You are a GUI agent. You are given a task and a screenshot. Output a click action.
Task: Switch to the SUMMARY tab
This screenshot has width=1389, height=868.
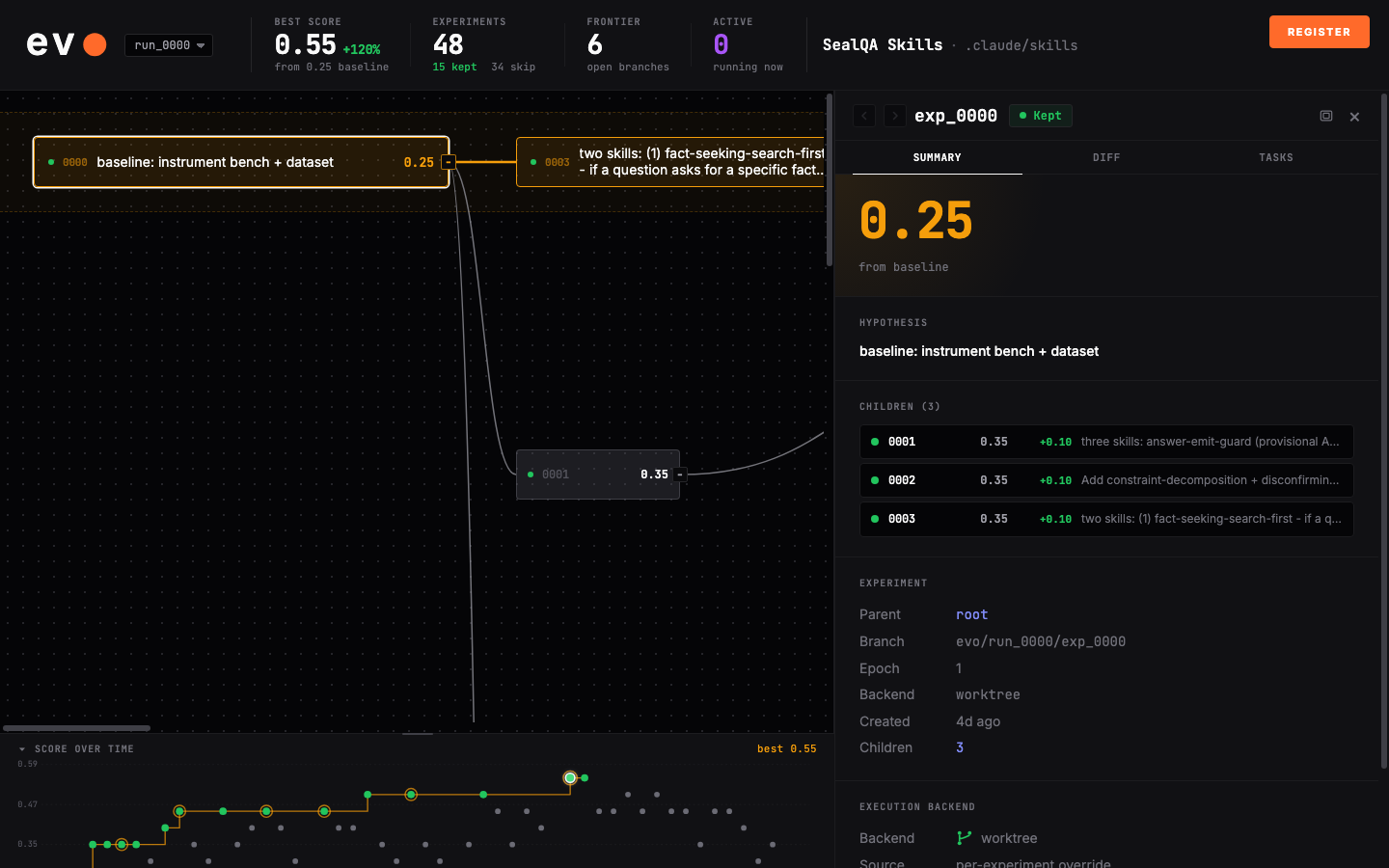point(937,157)
